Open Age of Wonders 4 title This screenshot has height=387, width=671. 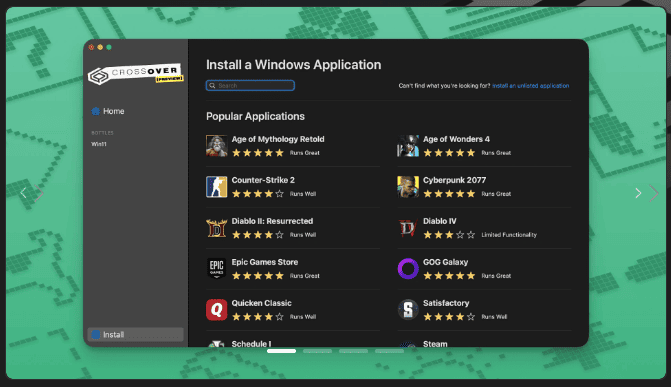(456, 139)
